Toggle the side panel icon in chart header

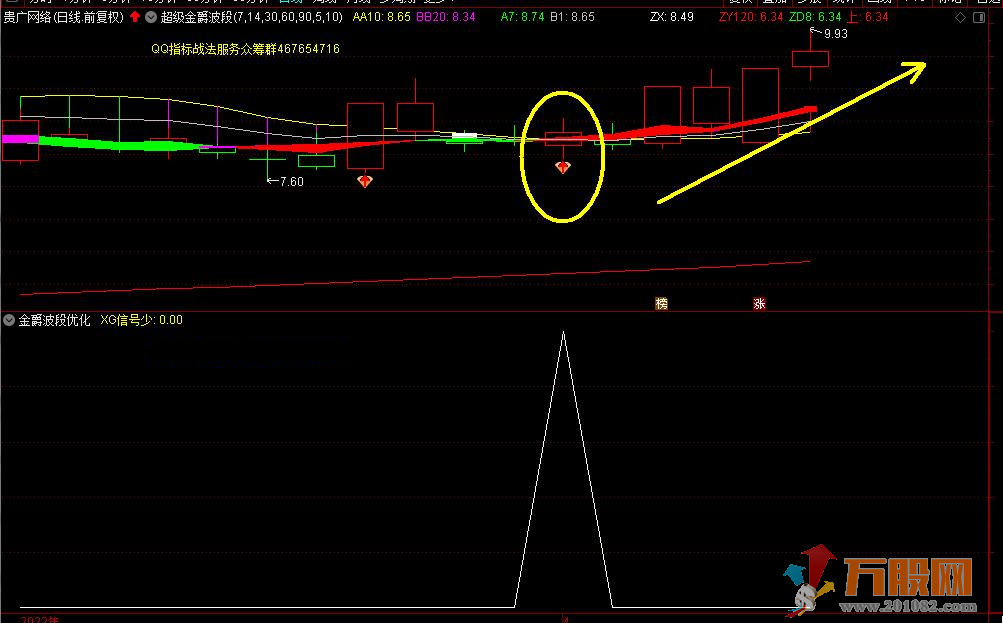[x=979, y=17]
